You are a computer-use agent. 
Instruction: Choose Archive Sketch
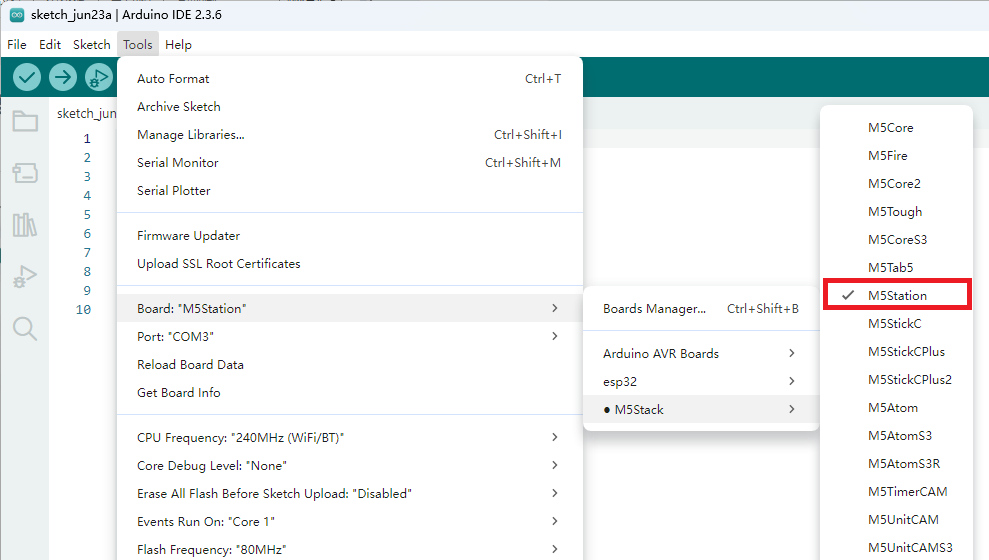tap(349, 107)
